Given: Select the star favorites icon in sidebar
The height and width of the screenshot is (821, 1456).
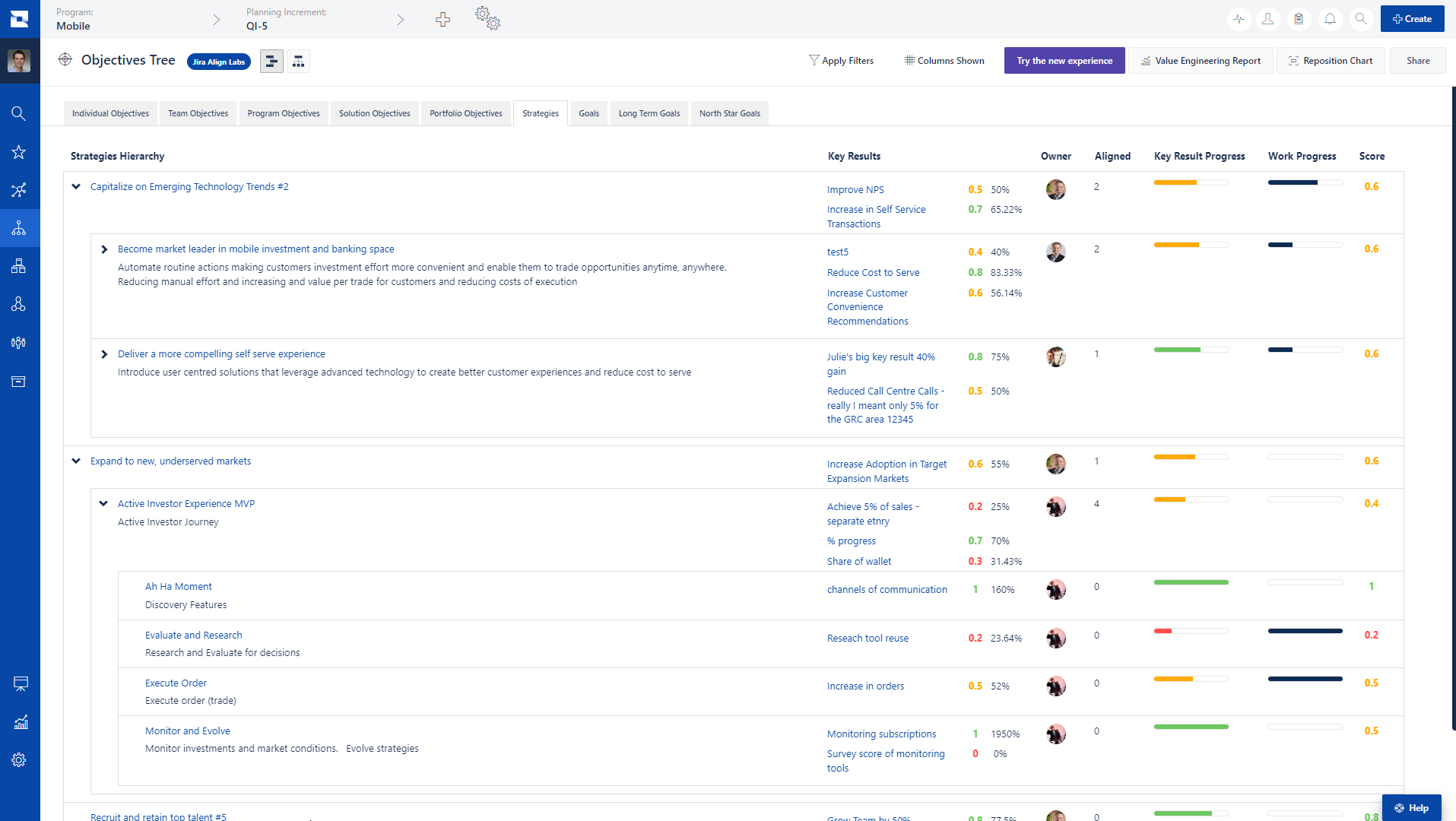Looking at the screenshot, I should click(19, 152).
